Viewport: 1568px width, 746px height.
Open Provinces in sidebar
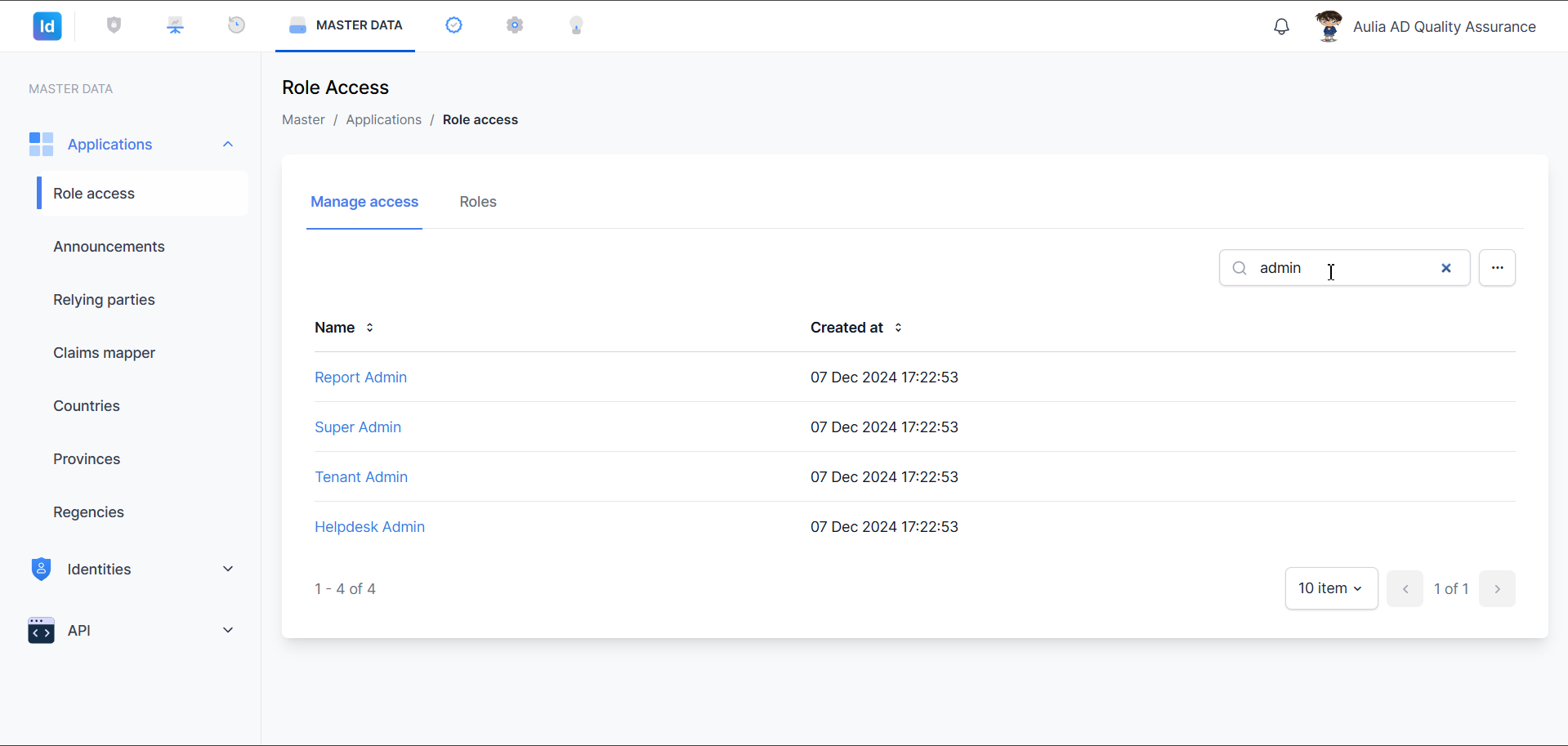(x=87, y=459)
